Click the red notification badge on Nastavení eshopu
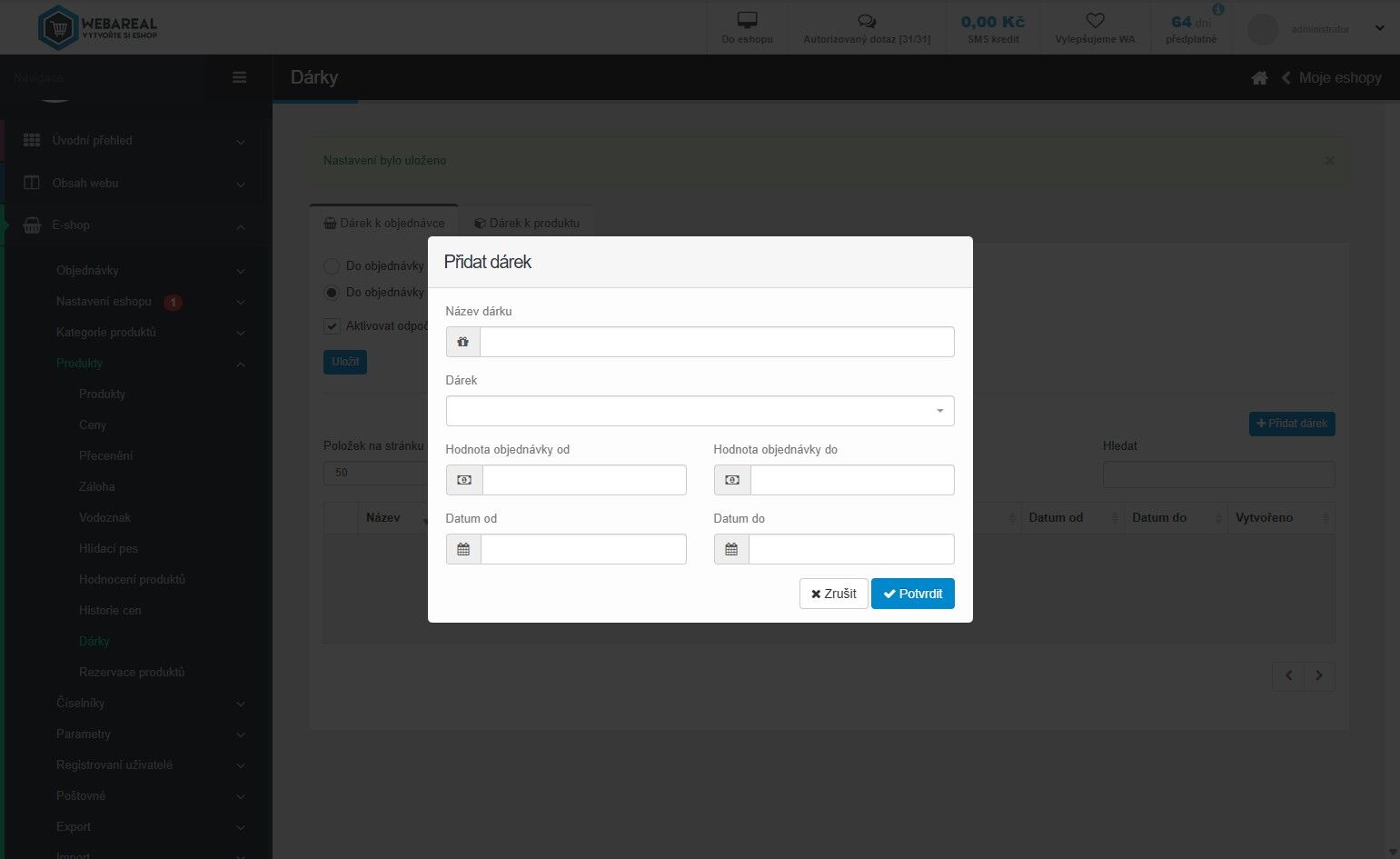Viewport: 1400px width, 859px height. pos(173,302)
